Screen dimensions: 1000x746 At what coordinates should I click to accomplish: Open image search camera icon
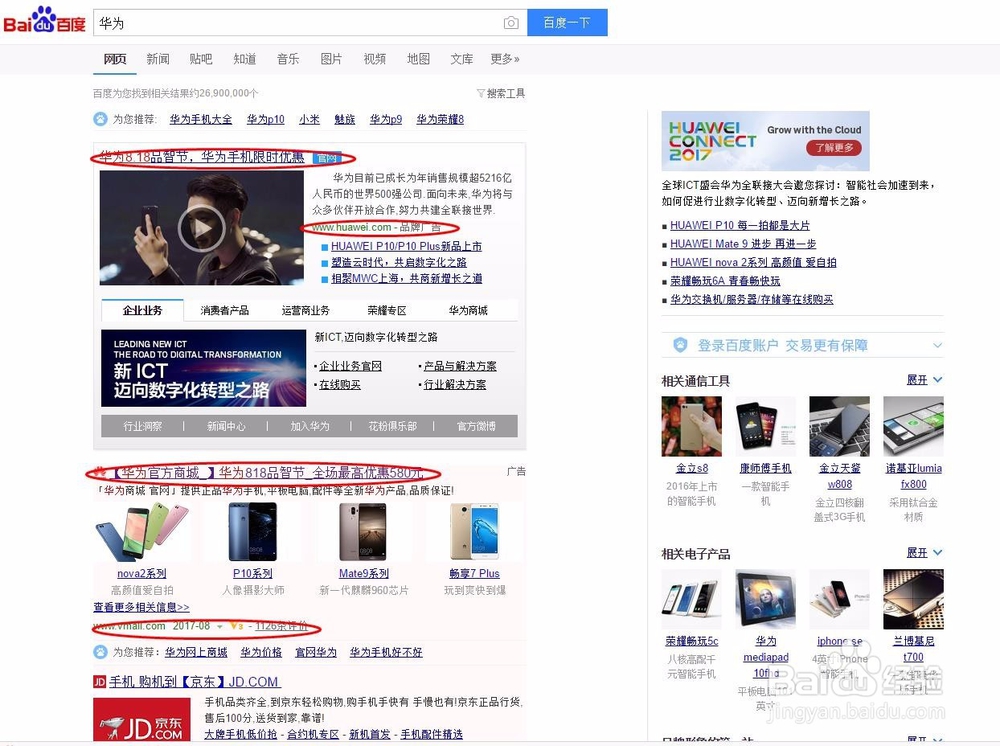(x=510, y=23)
